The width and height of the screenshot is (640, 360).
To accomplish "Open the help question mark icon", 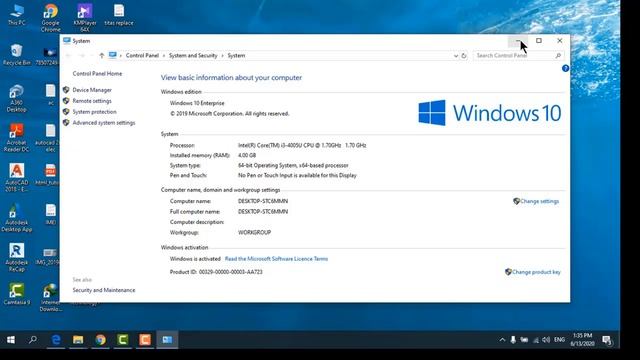I will [x=565, y=68].
